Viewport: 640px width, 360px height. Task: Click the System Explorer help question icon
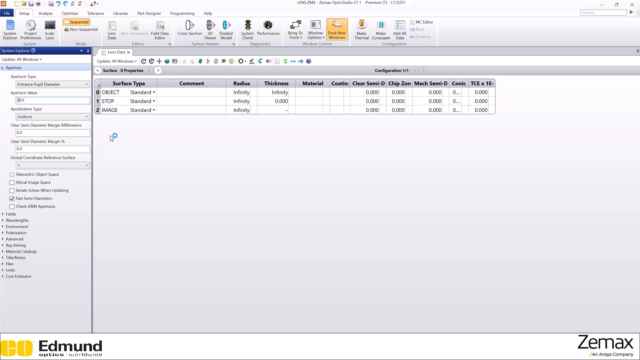click(33, 51)
